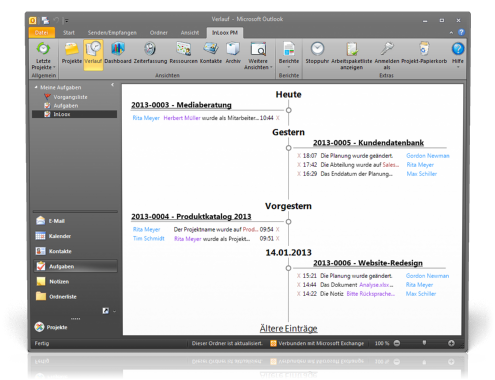
Task: Open Zeiterfassung time tracking view
Action: tap(150, 53)
